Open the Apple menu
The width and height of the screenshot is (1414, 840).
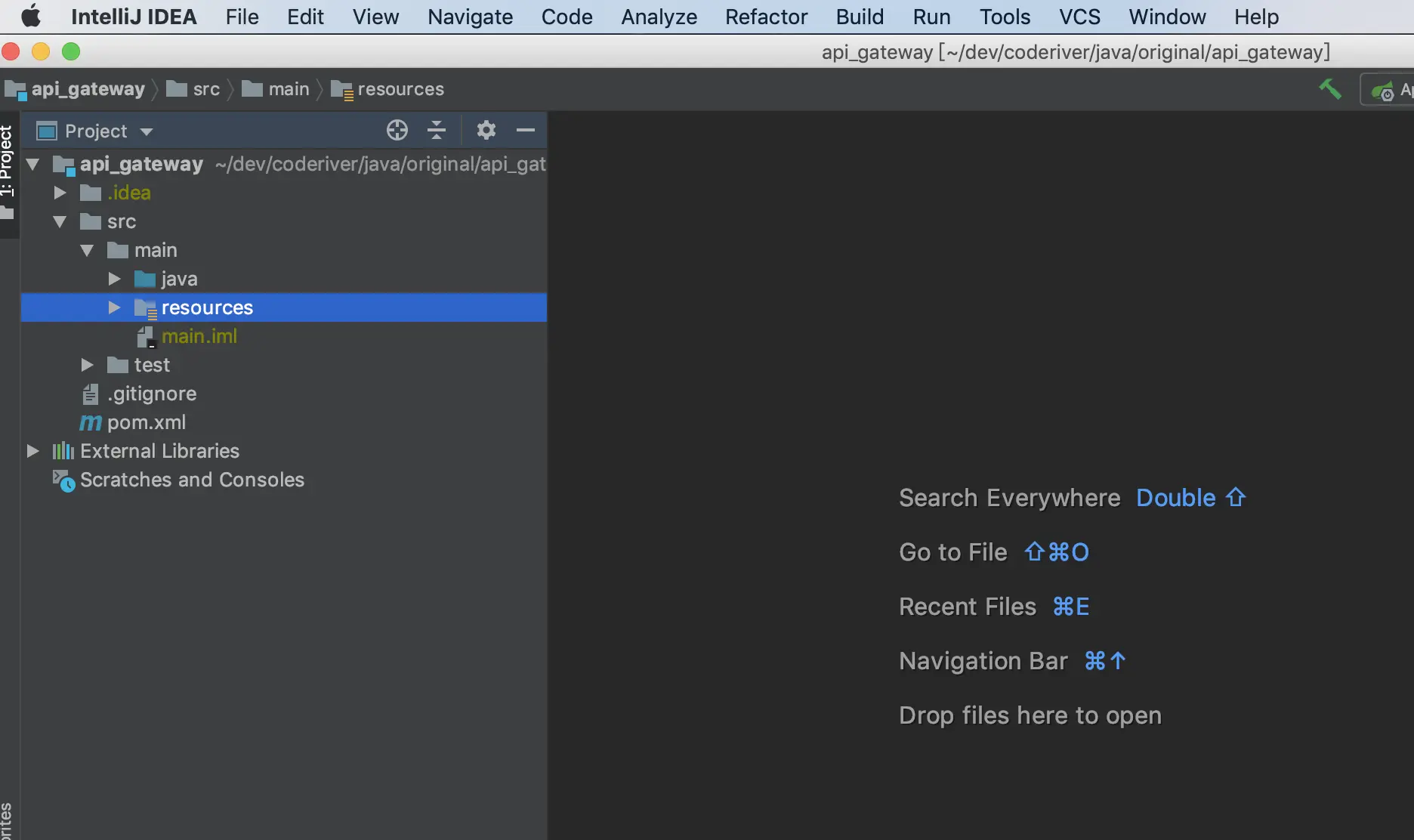(31, 16)
